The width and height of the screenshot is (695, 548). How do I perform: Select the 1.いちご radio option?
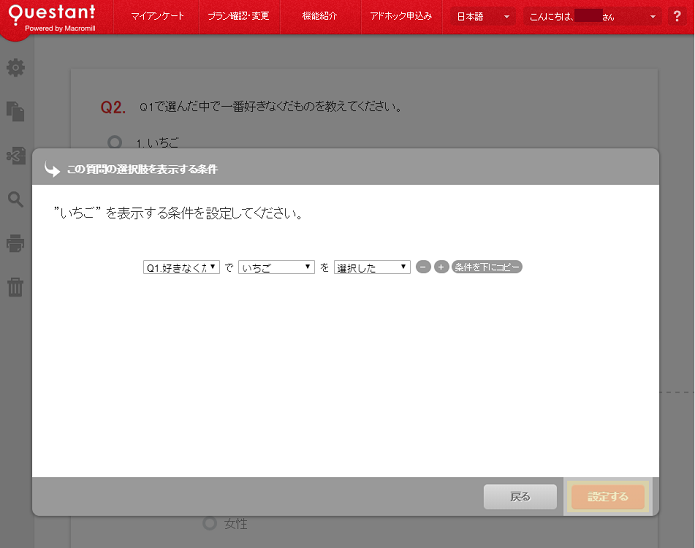(115, 142)
